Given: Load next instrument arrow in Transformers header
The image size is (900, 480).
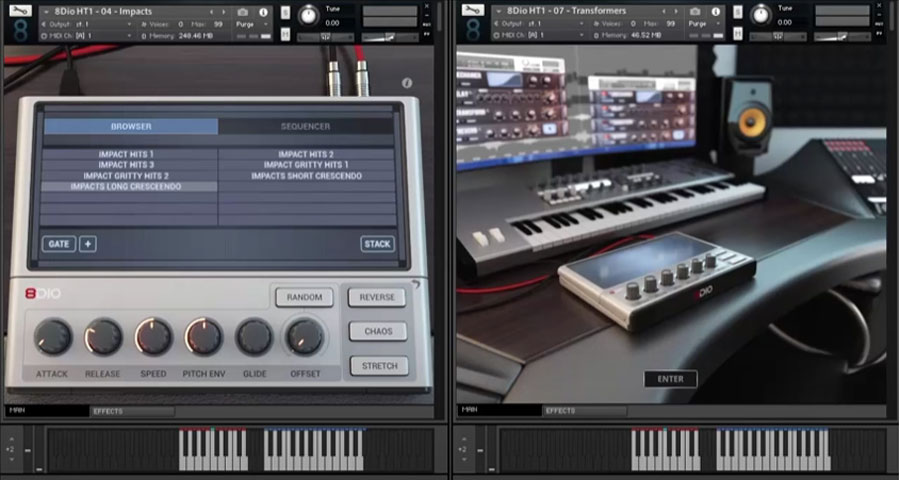Looking at the screenshot, I should (676, 12).
